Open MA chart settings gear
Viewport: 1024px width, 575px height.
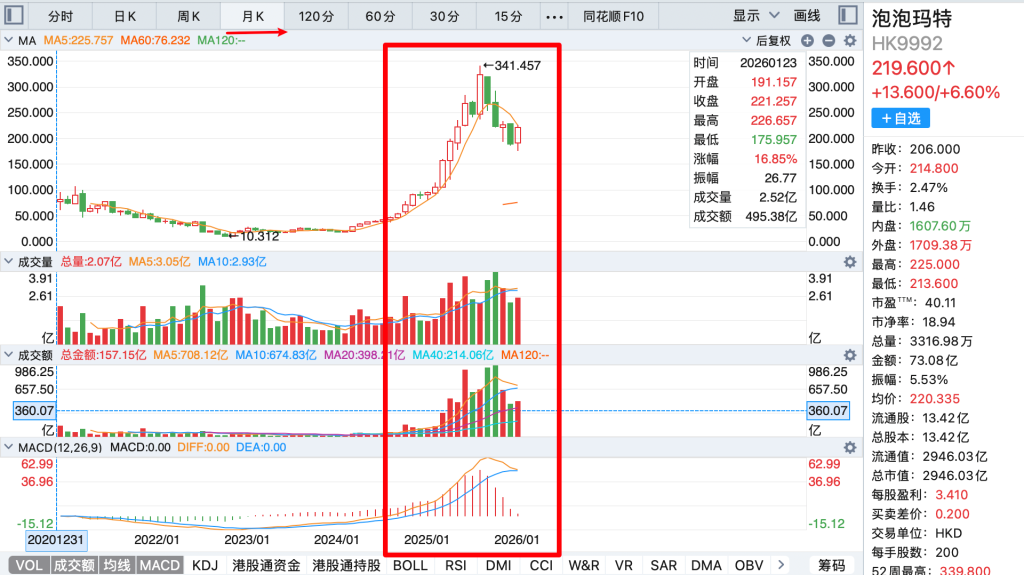tap(850, 41)
